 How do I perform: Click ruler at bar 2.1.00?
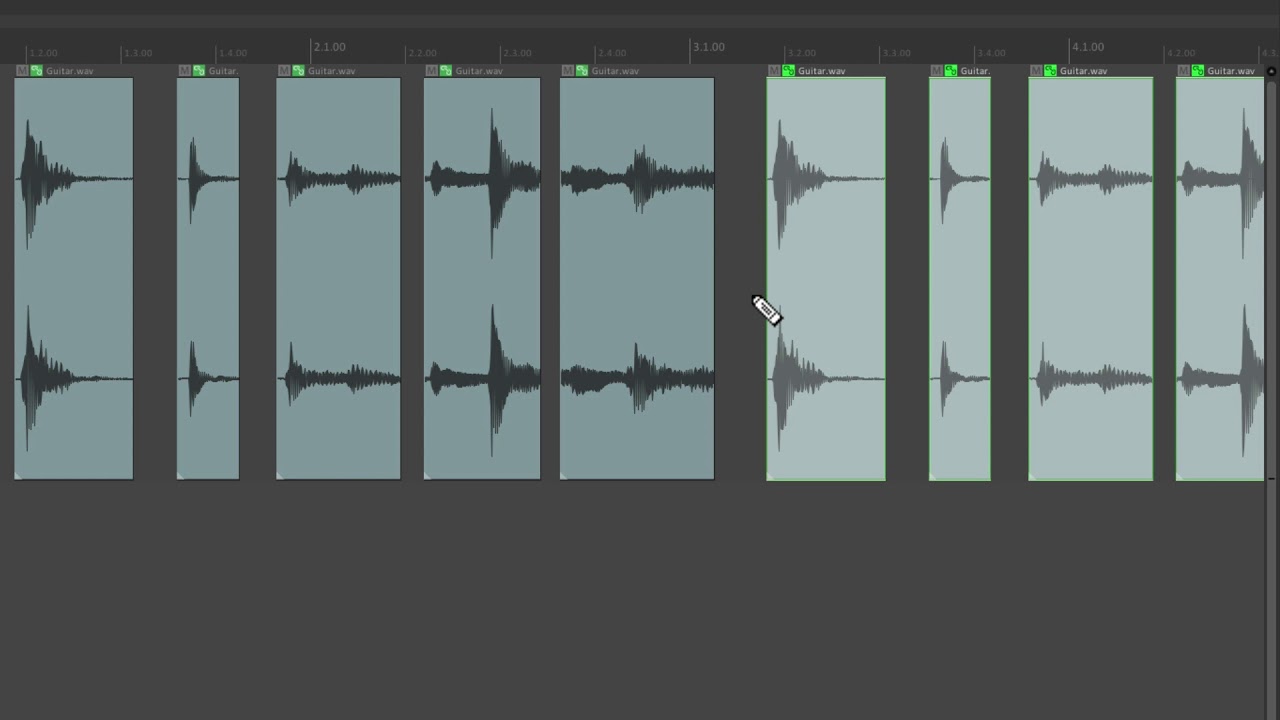[329, 47]
